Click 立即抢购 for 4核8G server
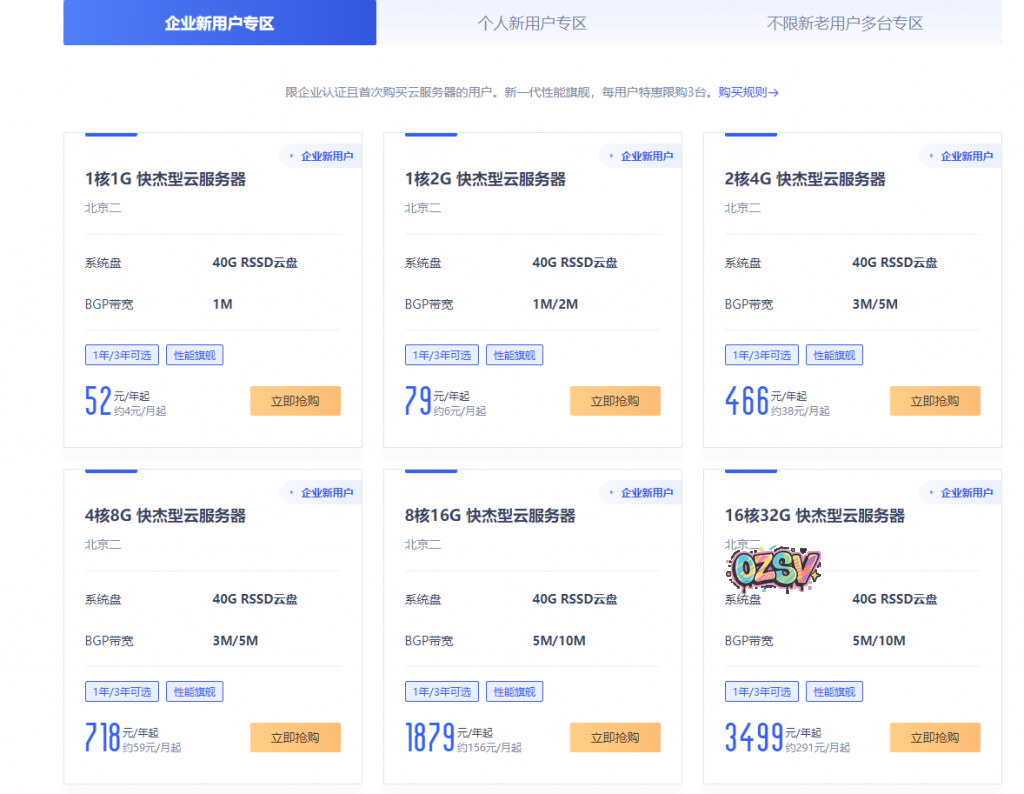Image resolution: width=1024 pixels, height=794 pixels. [295, 738]
